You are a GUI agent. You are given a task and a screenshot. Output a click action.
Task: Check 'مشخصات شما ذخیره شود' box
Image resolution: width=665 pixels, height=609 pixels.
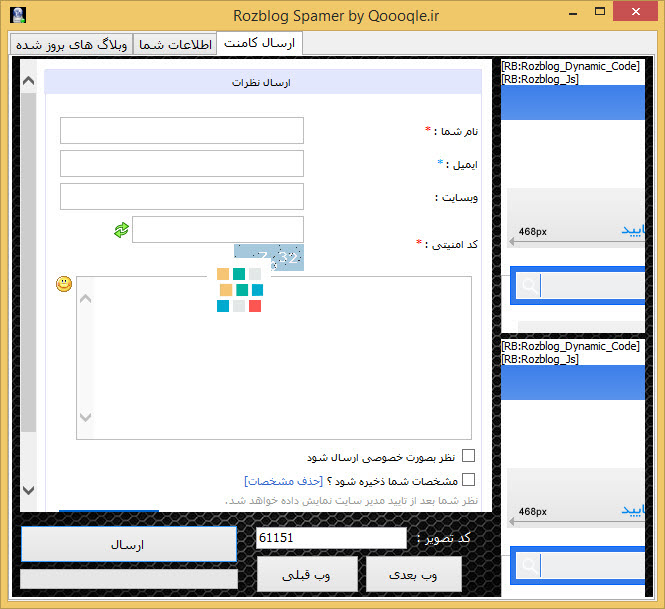[x=468, y=480]
